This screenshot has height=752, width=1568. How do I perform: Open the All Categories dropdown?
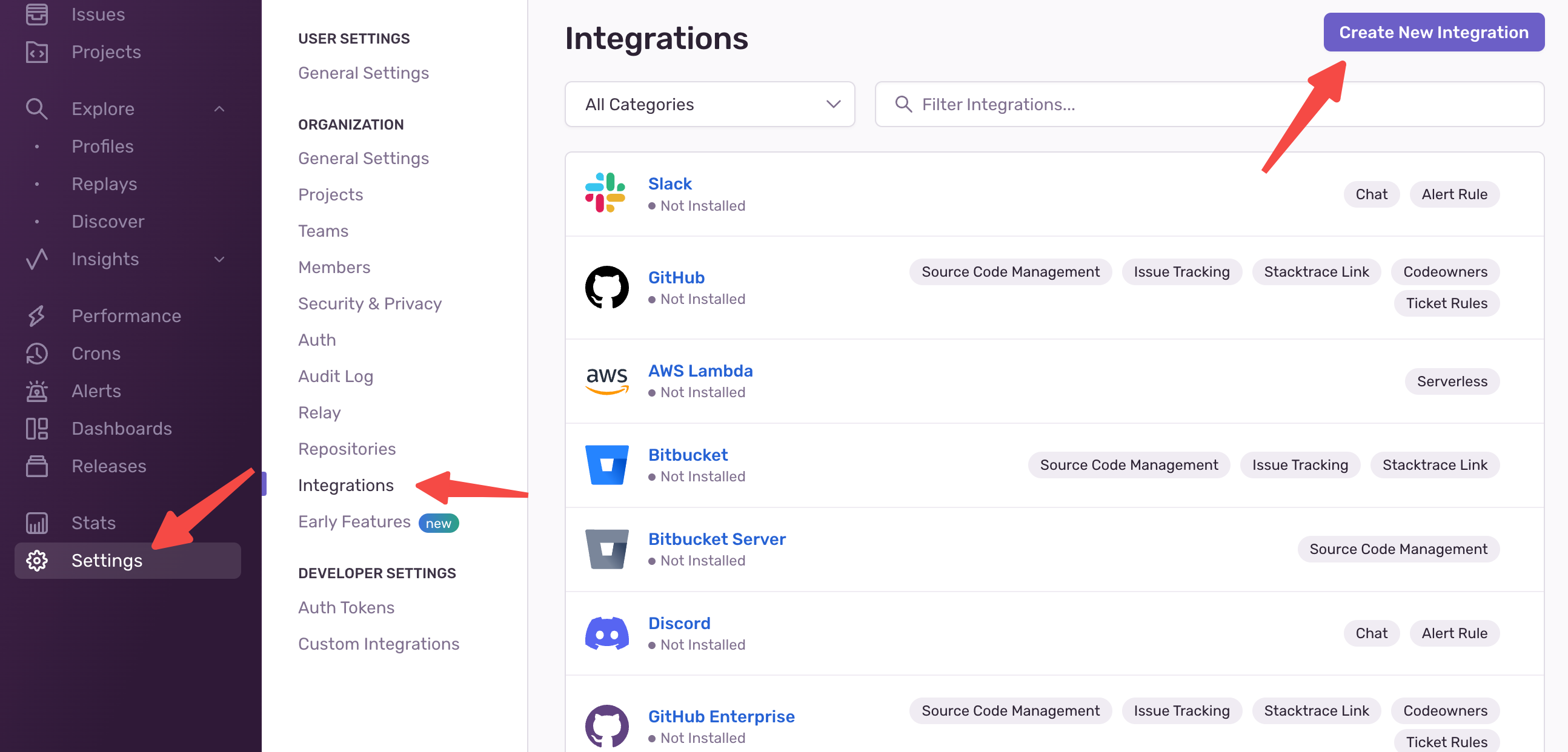[709, 105]
